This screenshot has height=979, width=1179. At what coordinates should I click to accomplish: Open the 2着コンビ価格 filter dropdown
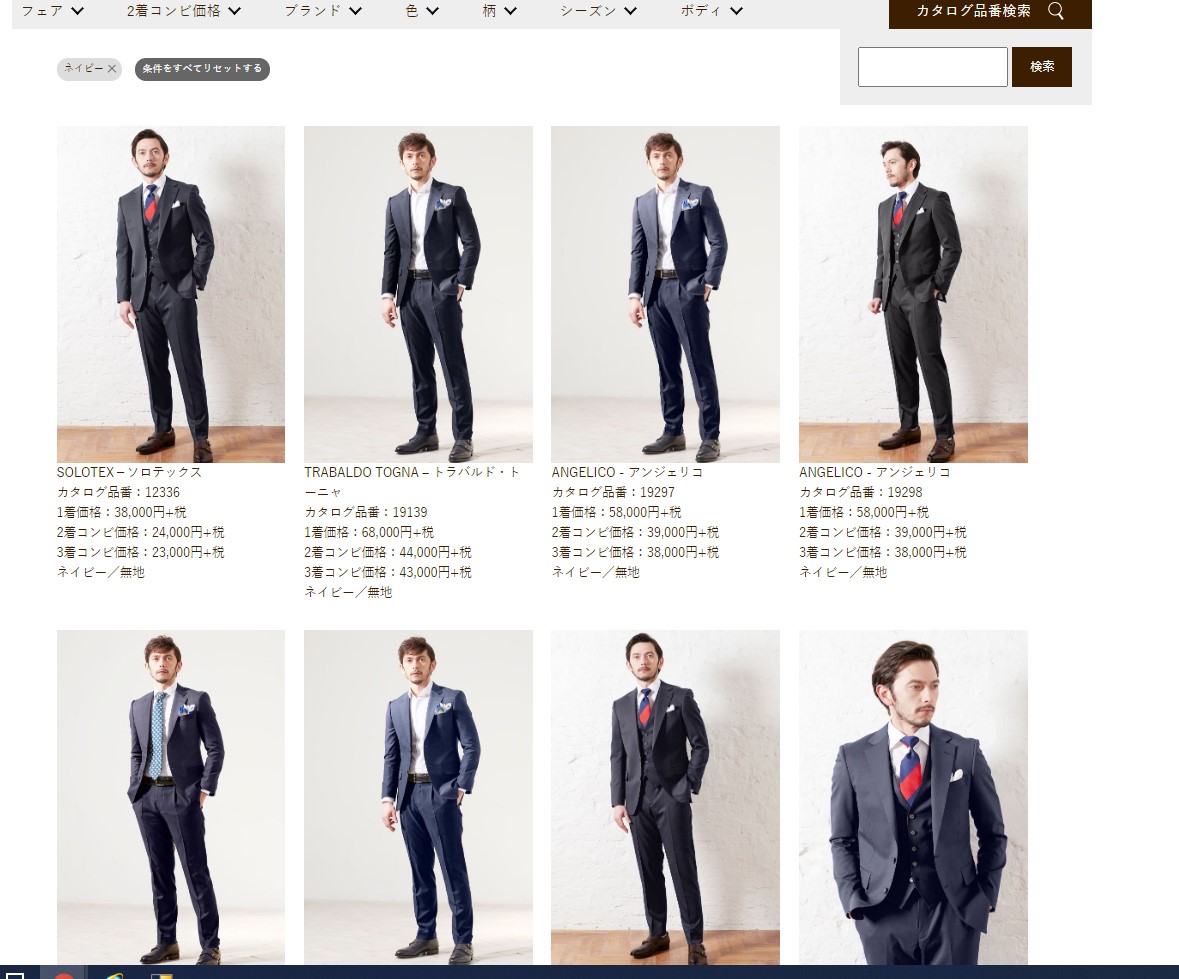(x=184, y=11)
